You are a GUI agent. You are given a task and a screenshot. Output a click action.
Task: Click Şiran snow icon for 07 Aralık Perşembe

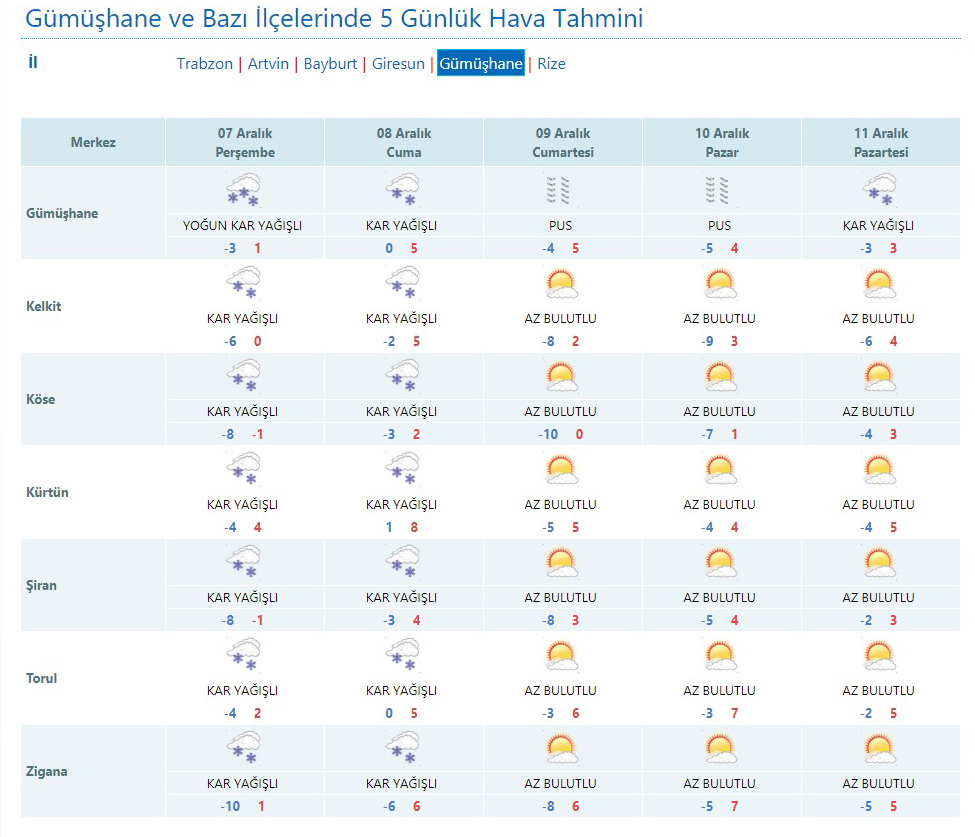[x=243, y=563]
